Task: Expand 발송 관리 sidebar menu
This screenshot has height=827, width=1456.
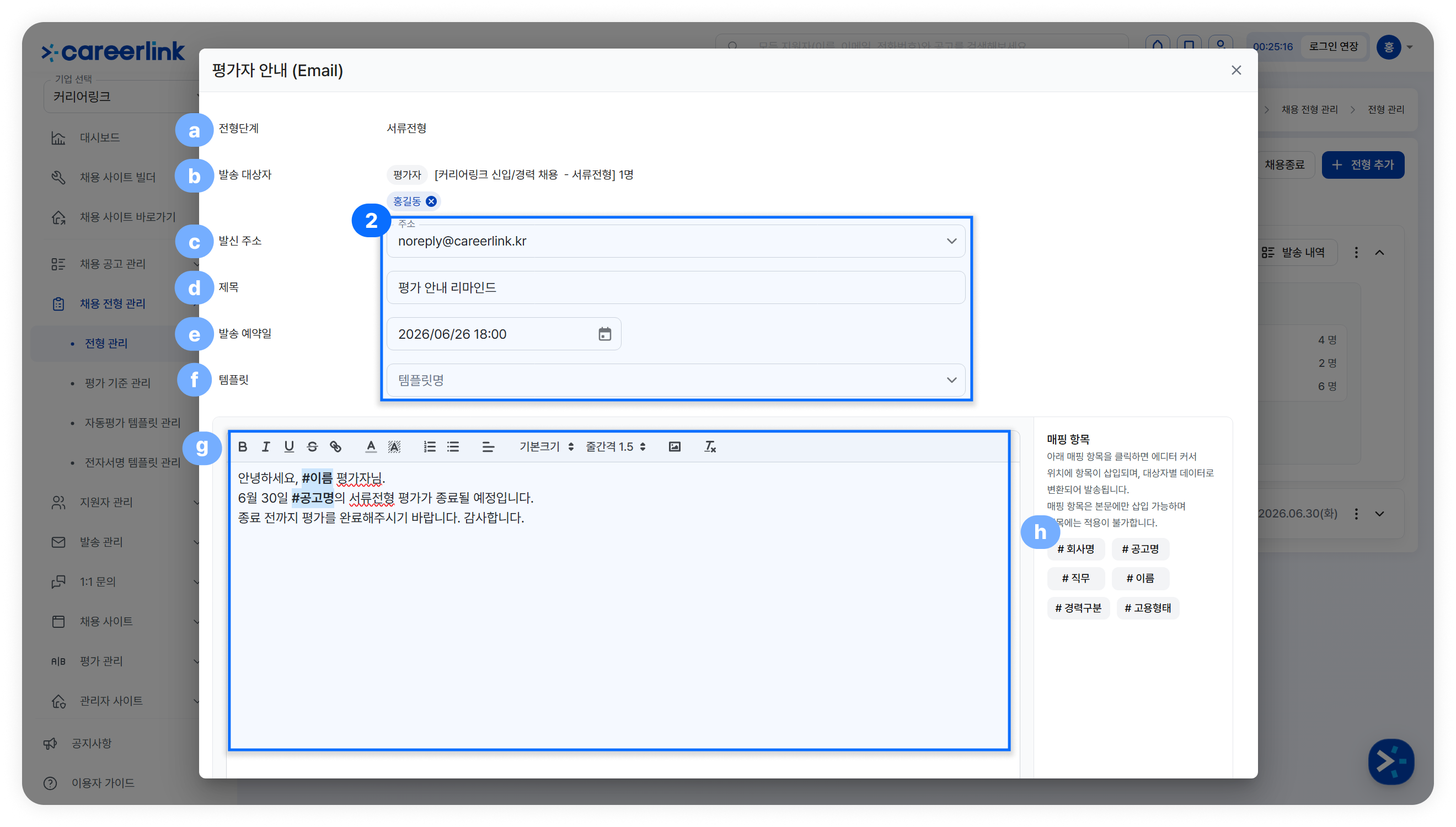Action: click(x=101, y=542)
